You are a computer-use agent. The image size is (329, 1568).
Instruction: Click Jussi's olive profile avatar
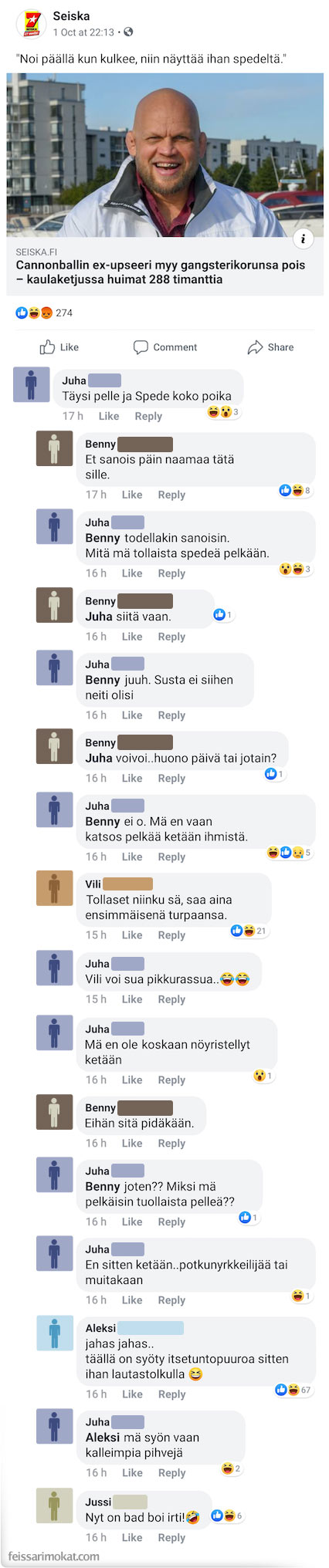click(54, 1505)
